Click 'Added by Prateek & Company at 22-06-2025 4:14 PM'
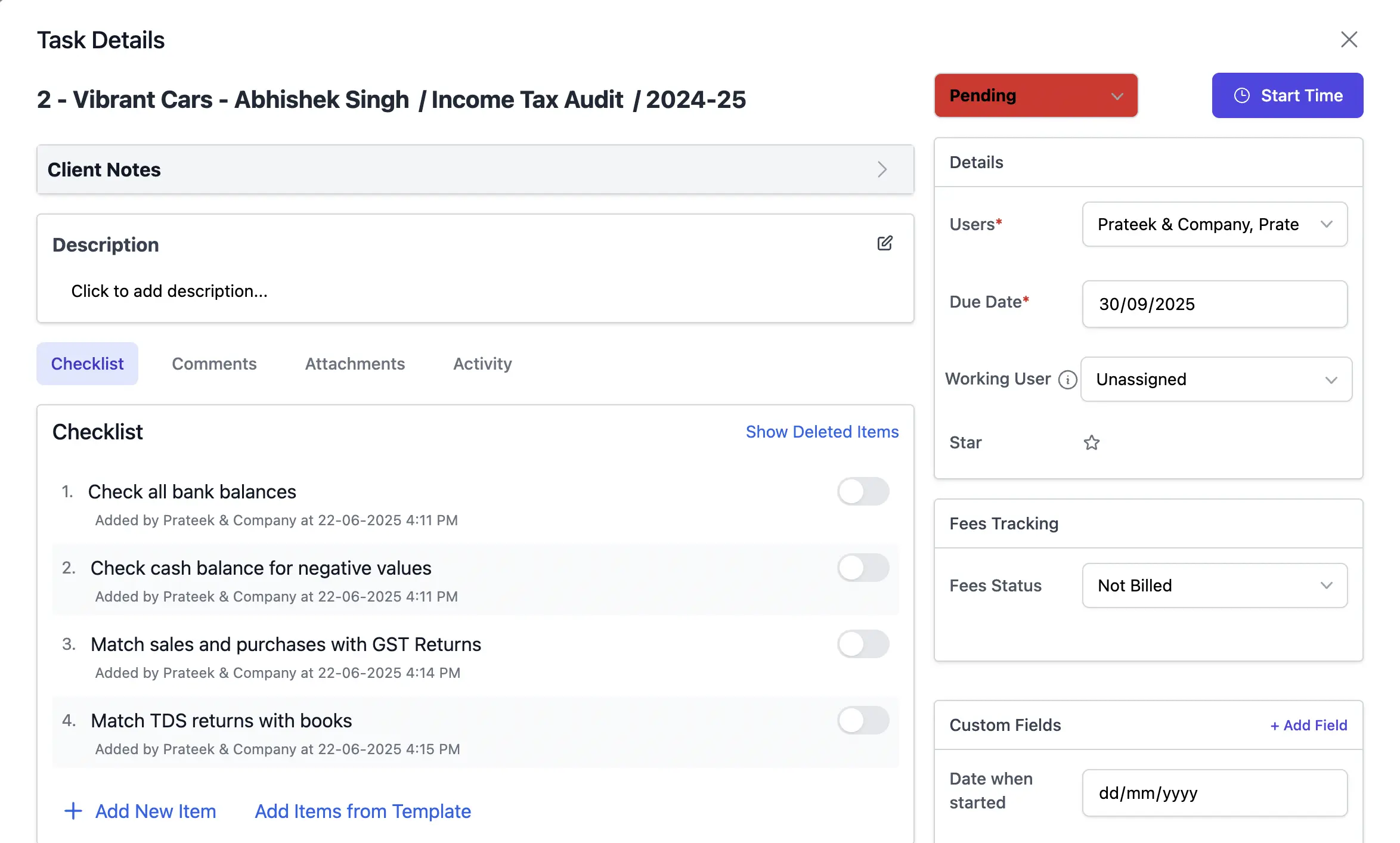1400x843 pixels. (278, 672)
